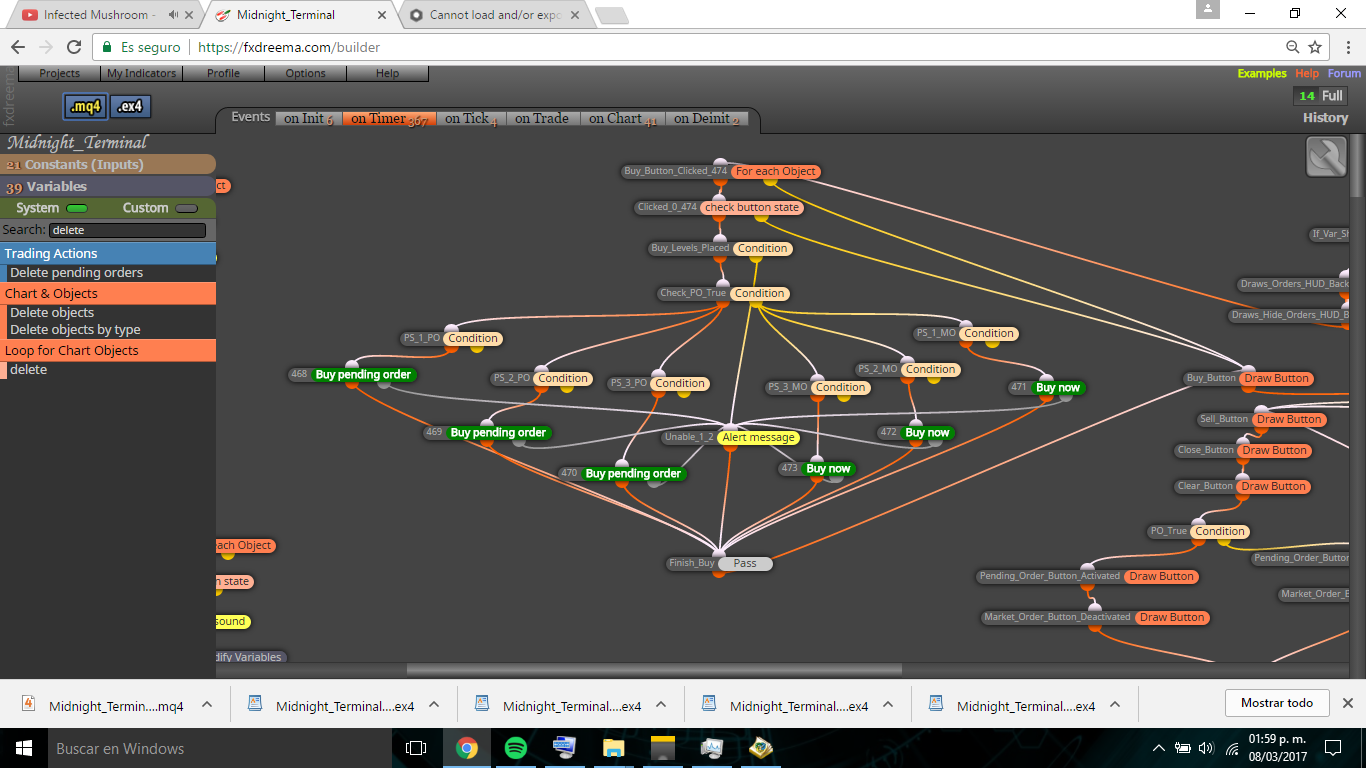Toggle the Custom blocks switch
This screenshot has height=768, width=1366.
(186, 209)
